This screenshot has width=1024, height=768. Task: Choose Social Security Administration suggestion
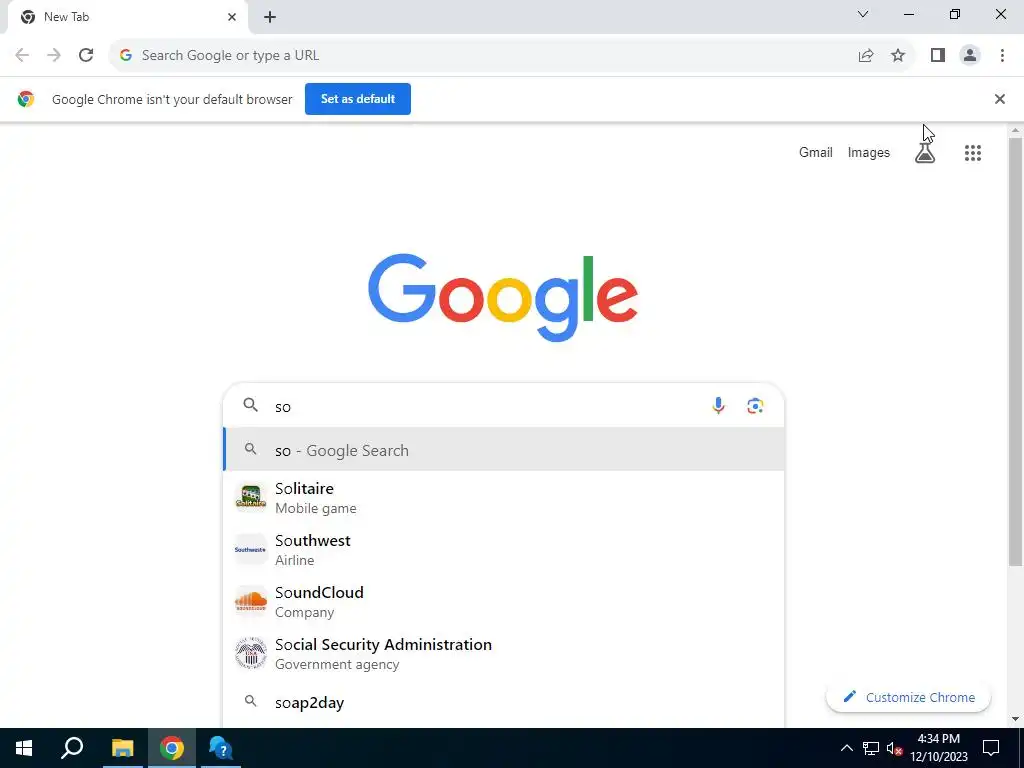coord(504,653)
